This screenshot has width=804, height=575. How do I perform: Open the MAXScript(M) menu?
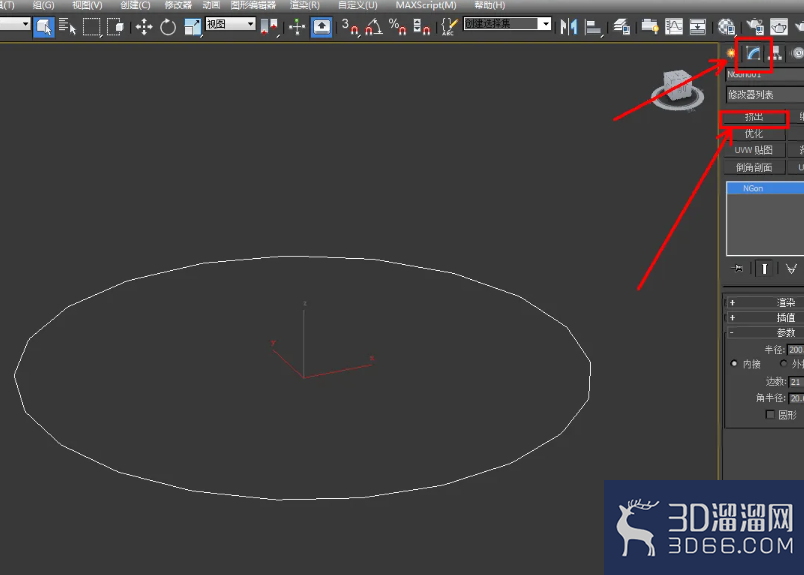tap(426, 5)
